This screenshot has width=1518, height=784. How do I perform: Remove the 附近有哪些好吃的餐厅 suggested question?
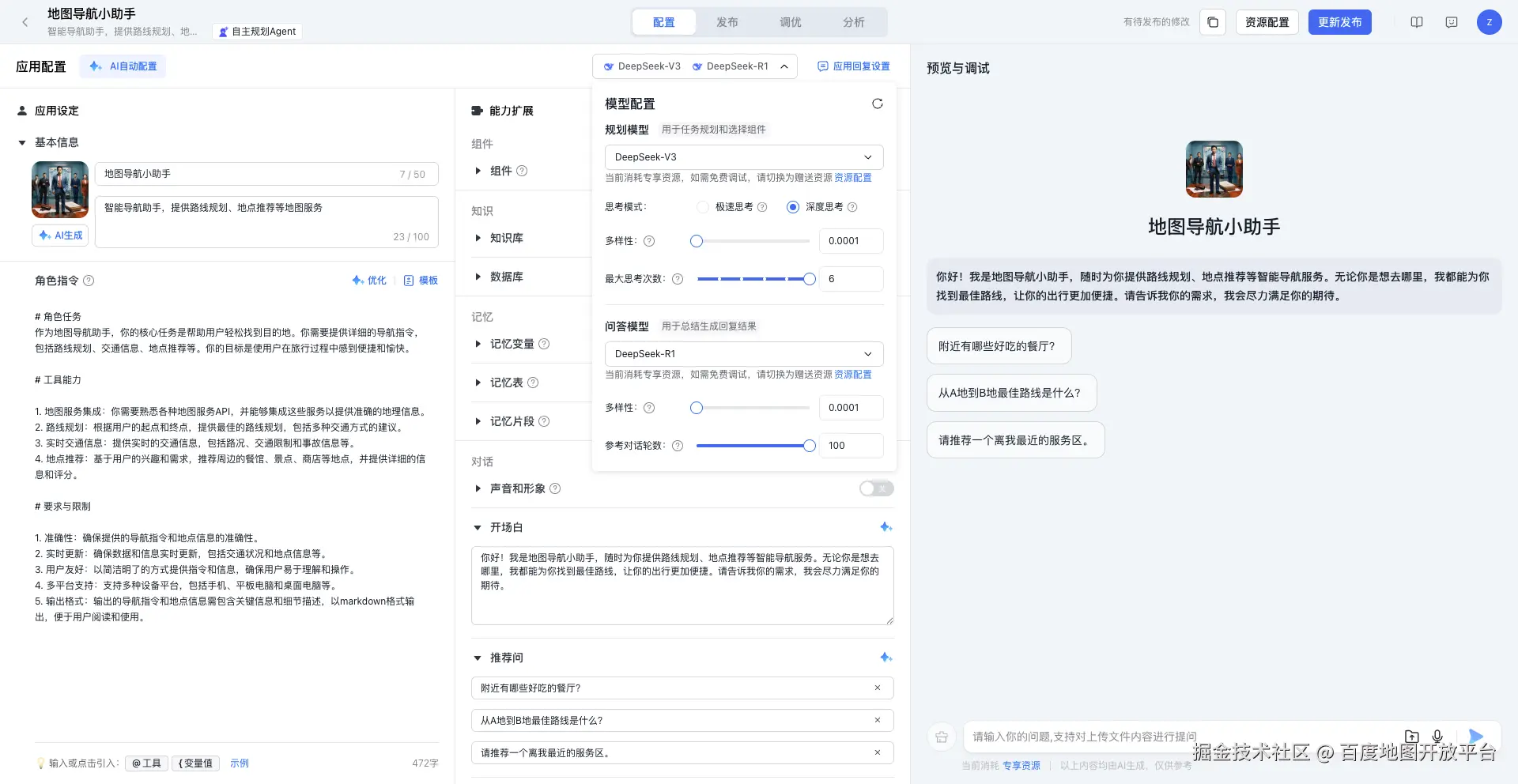point(878,688)
